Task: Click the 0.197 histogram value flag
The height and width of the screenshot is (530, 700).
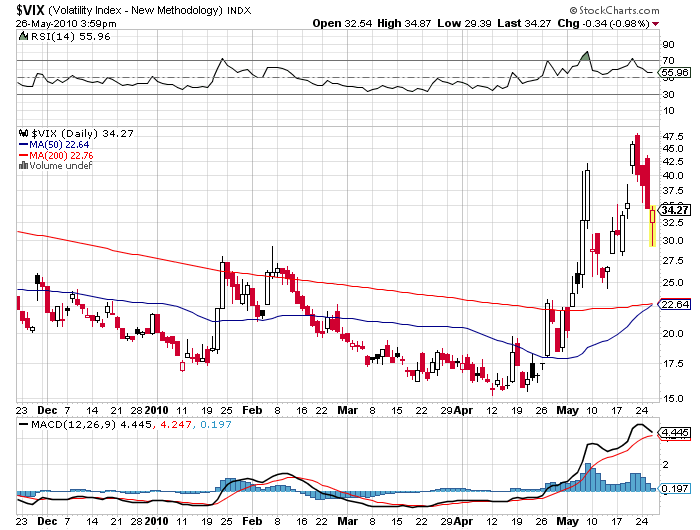Action: pos(675,488)
